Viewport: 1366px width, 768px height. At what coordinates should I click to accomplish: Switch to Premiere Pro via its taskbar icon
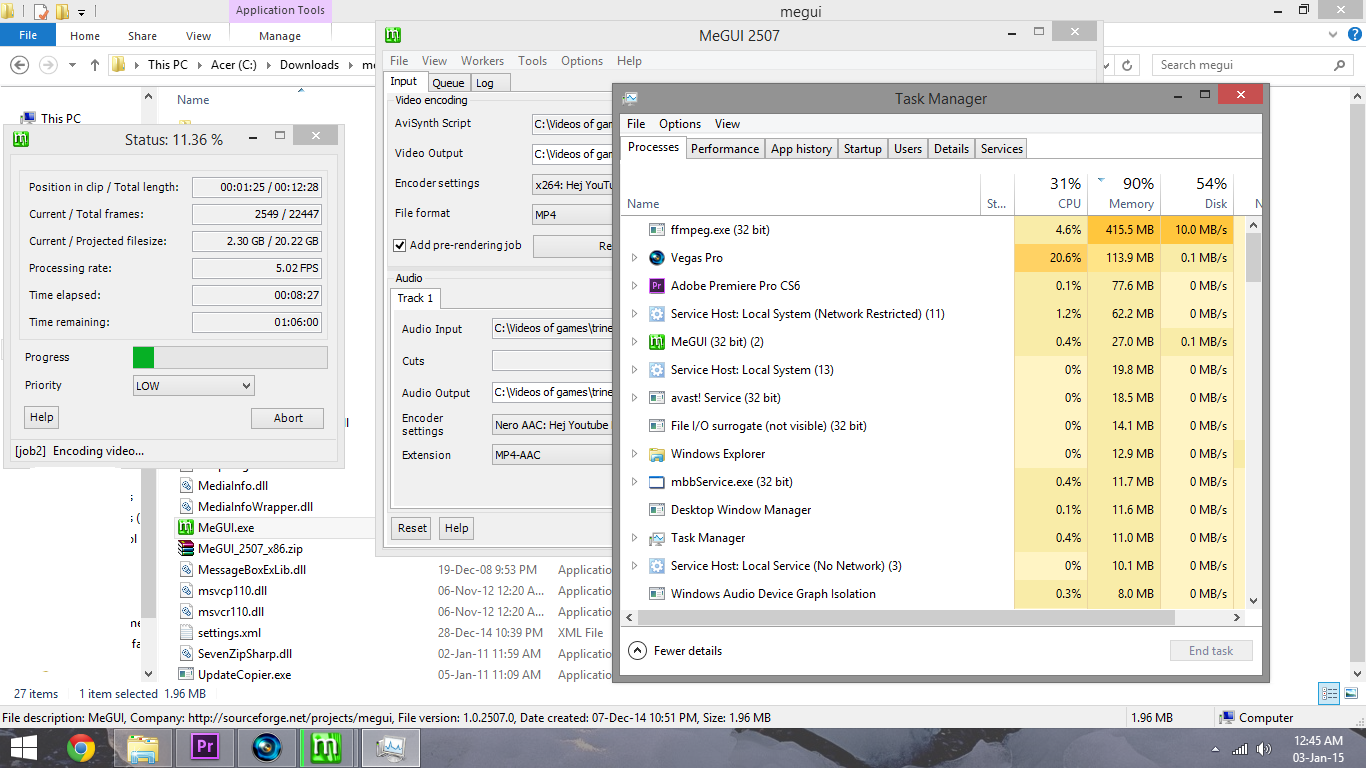[205, 747]
